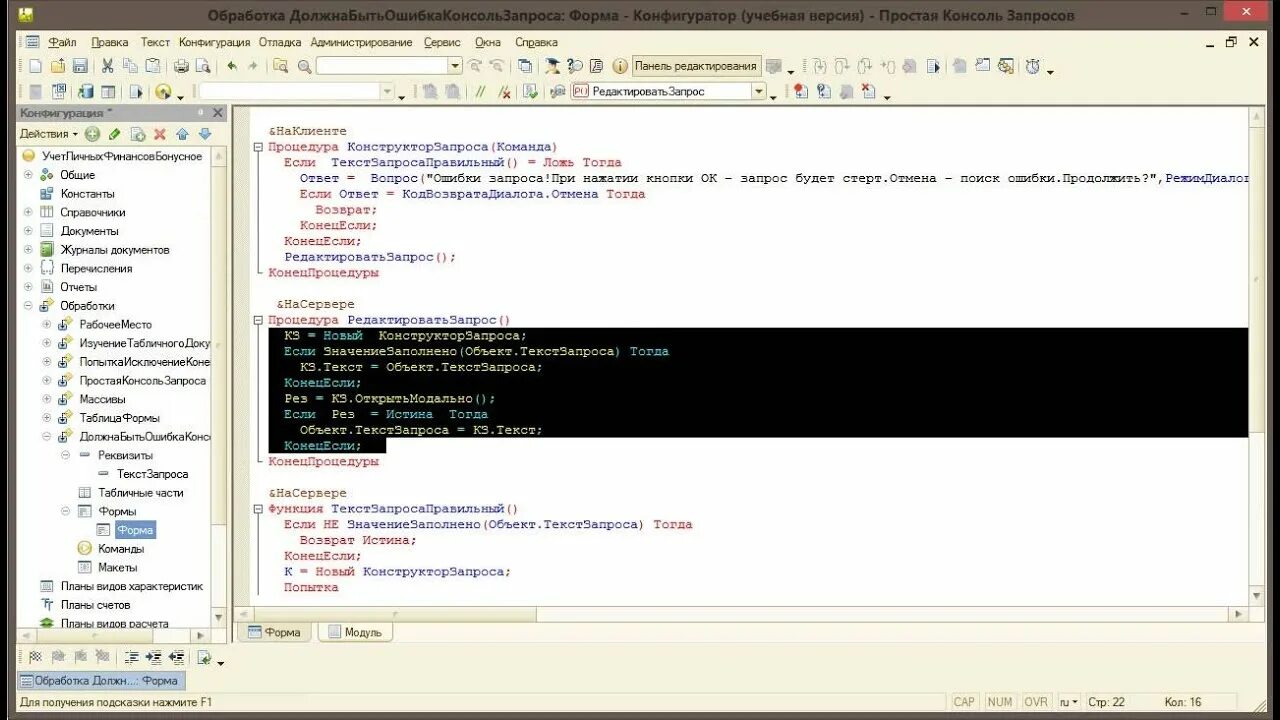Screen dimensions: 1280x720
Task: Open the Файл menu
Action: click(x=62, y=42)
